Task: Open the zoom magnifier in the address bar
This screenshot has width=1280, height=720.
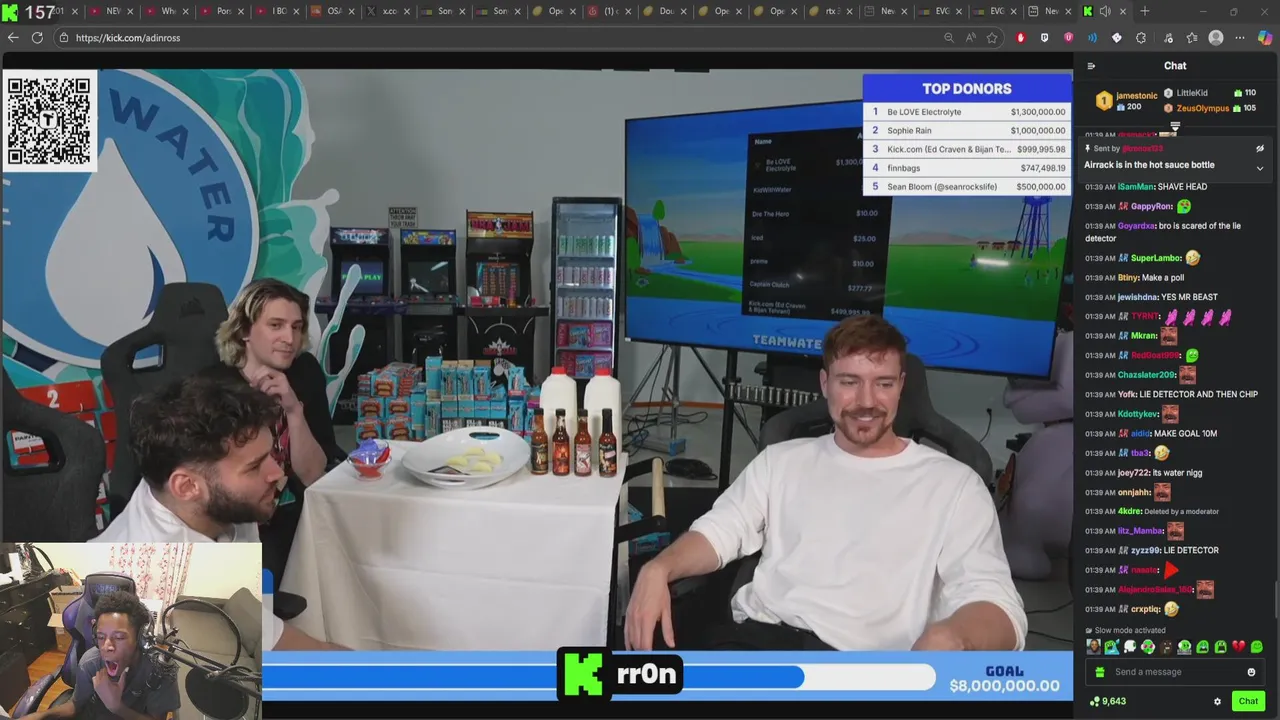Action: tap(948, 37)
